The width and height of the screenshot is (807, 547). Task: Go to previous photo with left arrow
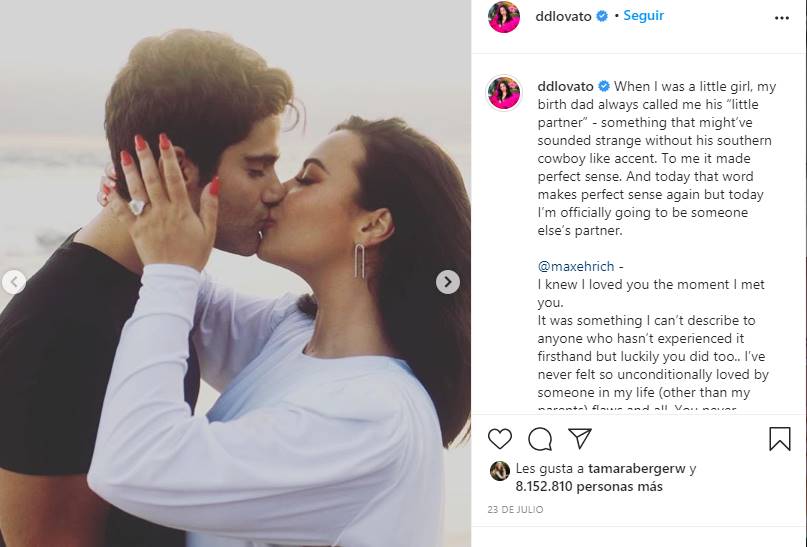point(14,282)
